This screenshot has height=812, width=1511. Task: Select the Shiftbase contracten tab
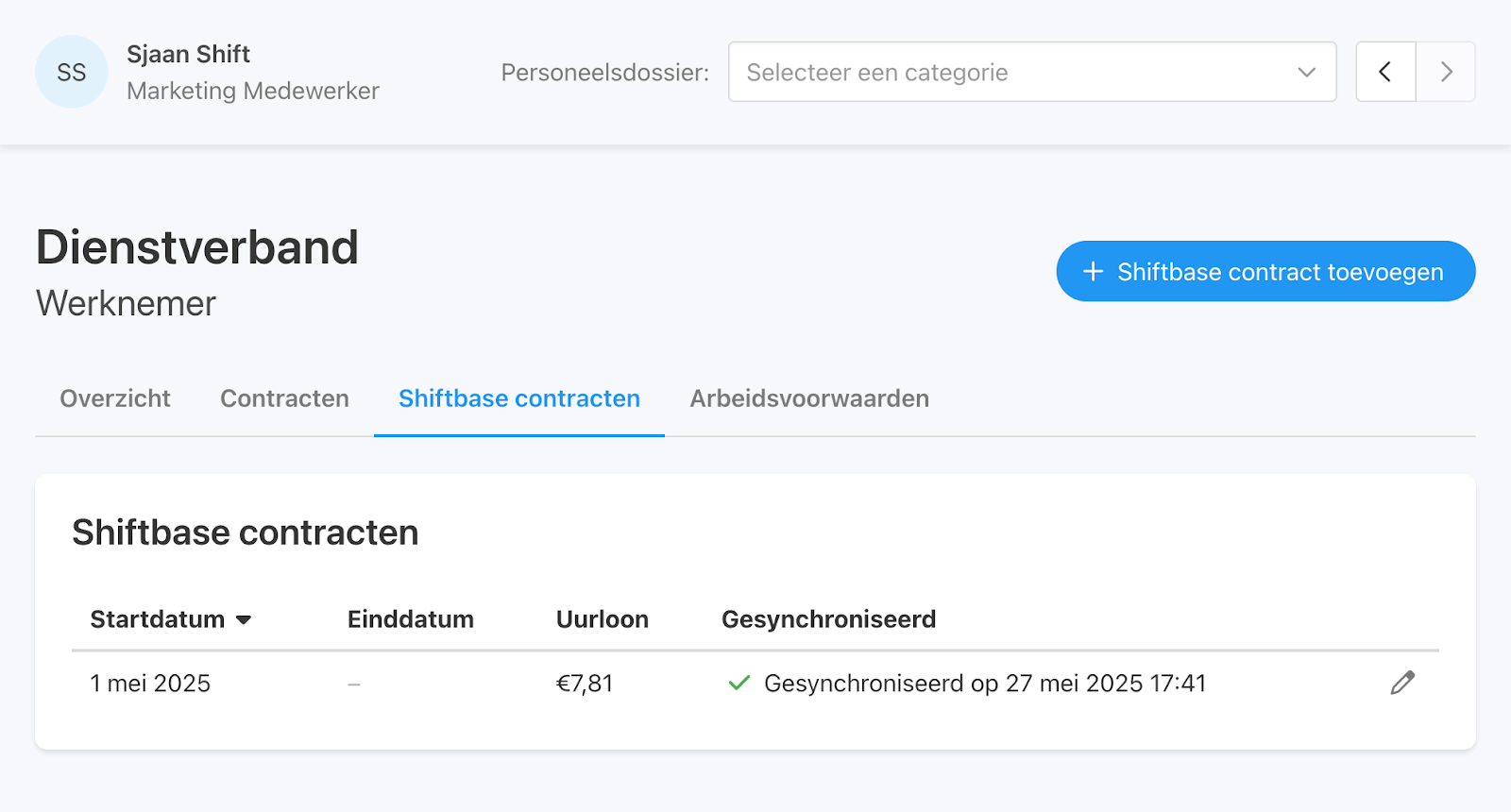(519, 398)
